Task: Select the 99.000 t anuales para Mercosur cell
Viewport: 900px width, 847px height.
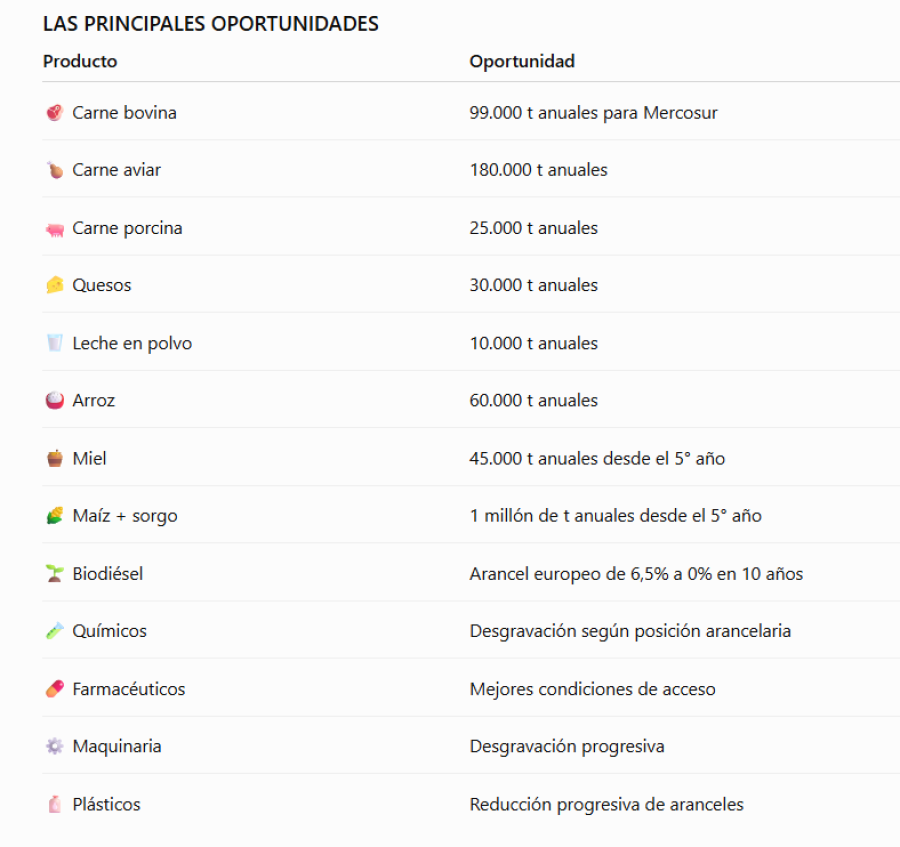Action: 593,112
